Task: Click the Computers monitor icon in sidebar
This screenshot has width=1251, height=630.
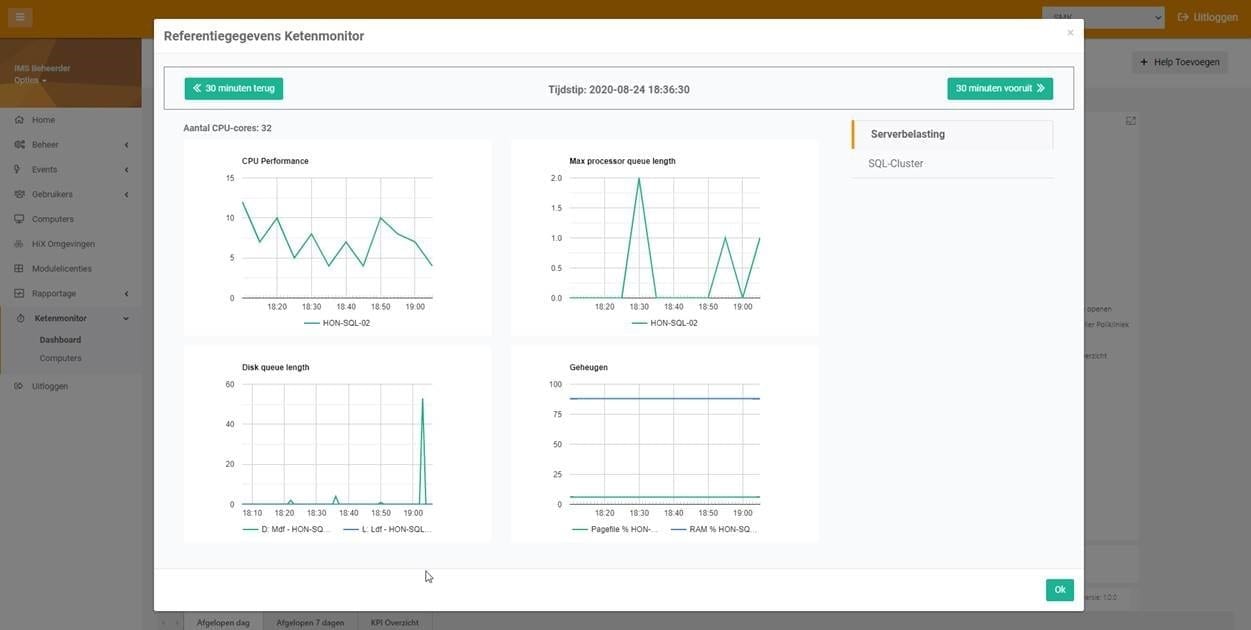Action: 19,219
